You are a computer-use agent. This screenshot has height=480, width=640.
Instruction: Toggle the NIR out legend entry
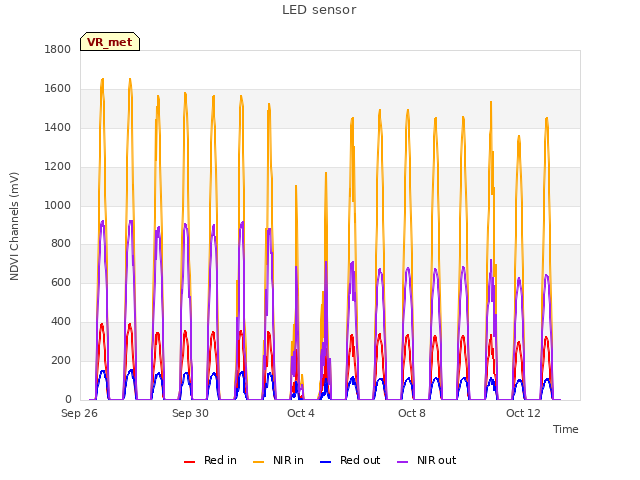(x=427, y=460)
